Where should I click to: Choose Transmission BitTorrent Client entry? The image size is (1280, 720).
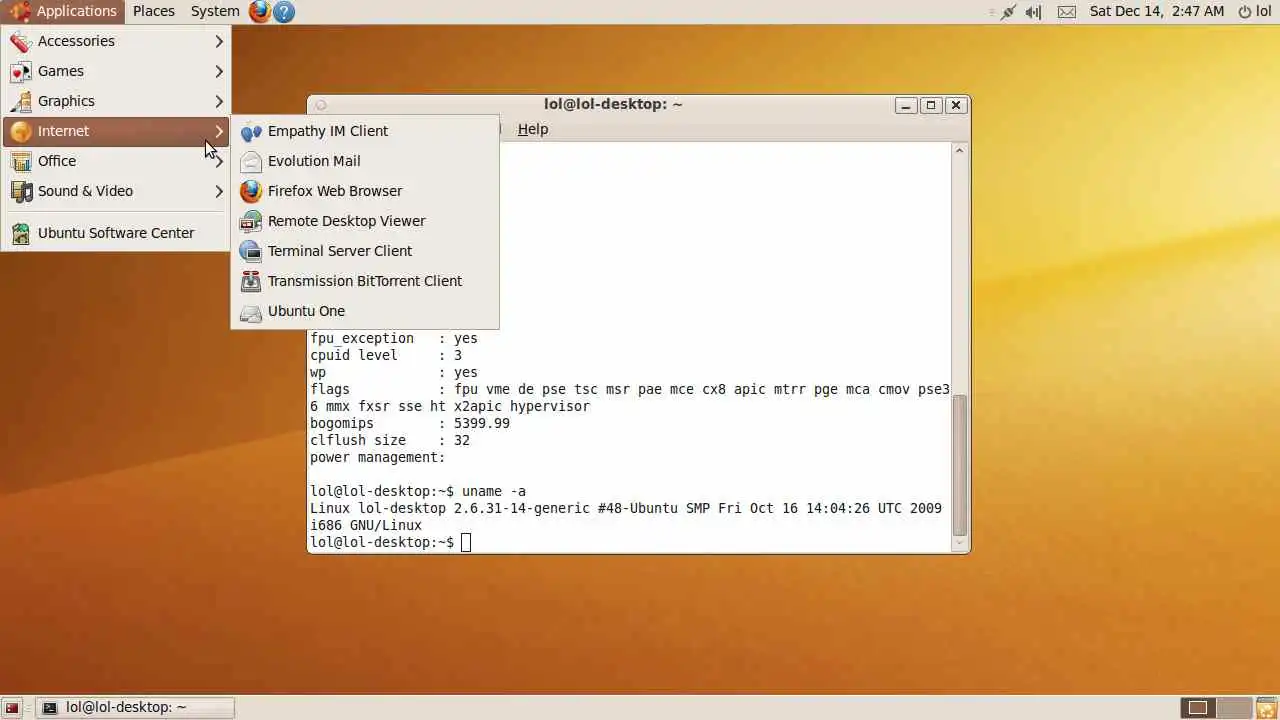point(365,281)
